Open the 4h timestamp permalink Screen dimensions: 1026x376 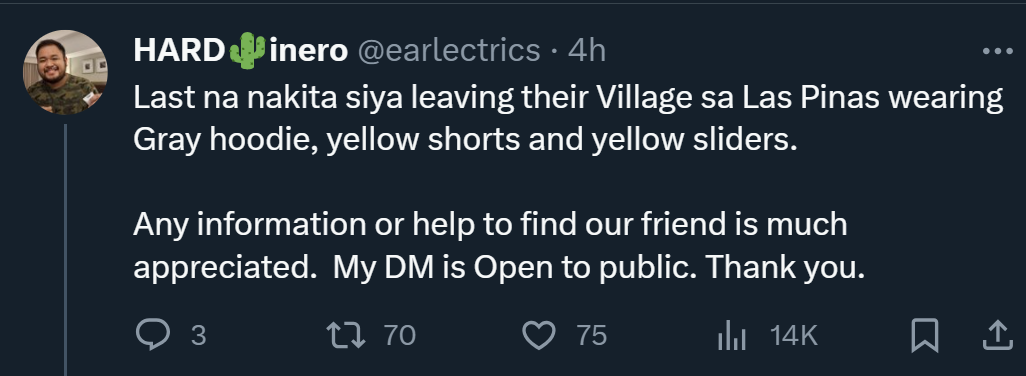point(587,51)
